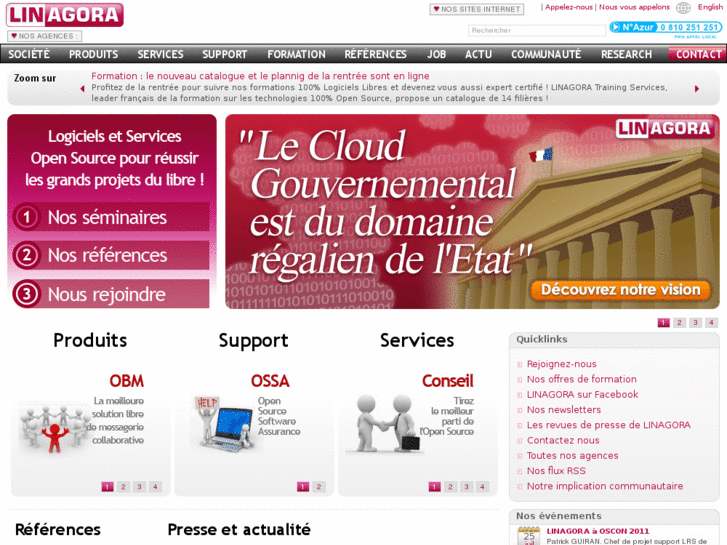Click the LINAGORA logo inside the banner
727x545 pixels.
point(665,128)
